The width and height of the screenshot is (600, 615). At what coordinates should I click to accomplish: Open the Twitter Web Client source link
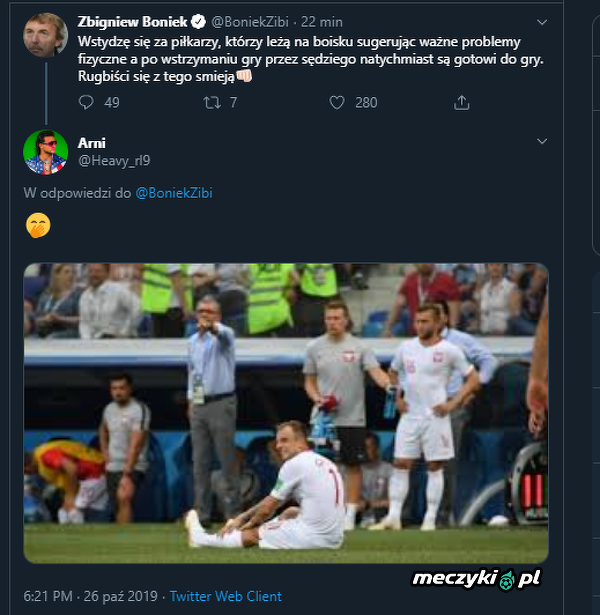click(224, 596)
